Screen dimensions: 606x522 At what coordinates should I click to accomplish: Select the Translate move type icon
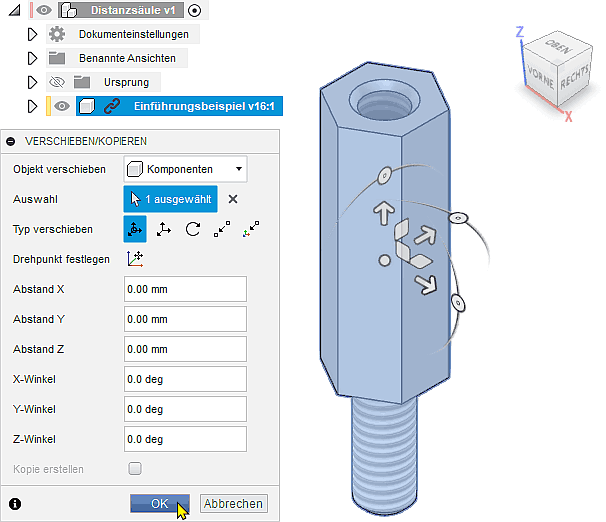point(164,229)
